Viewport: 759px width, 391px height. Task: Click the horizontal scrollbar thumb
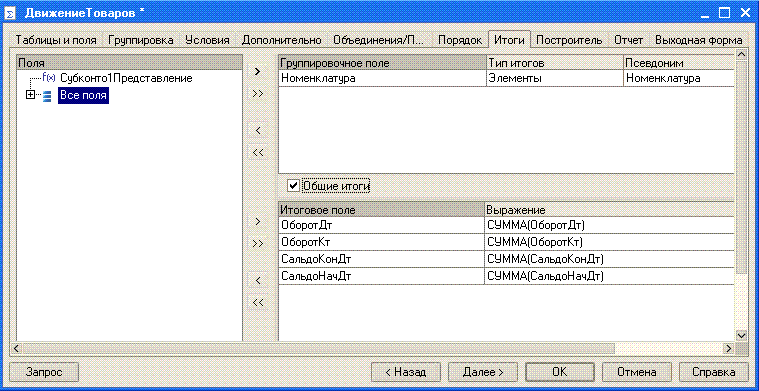point(318,348)
